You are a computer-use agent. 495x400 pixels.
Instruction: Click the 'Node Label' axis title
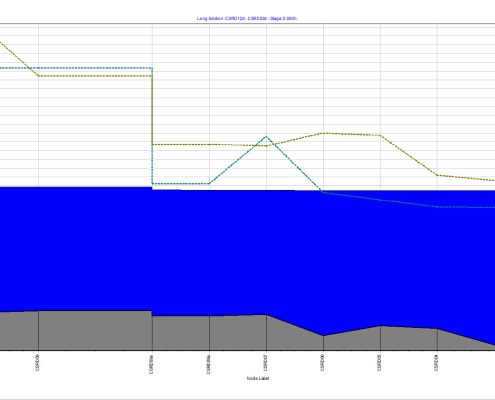click(x=258, y=378)
